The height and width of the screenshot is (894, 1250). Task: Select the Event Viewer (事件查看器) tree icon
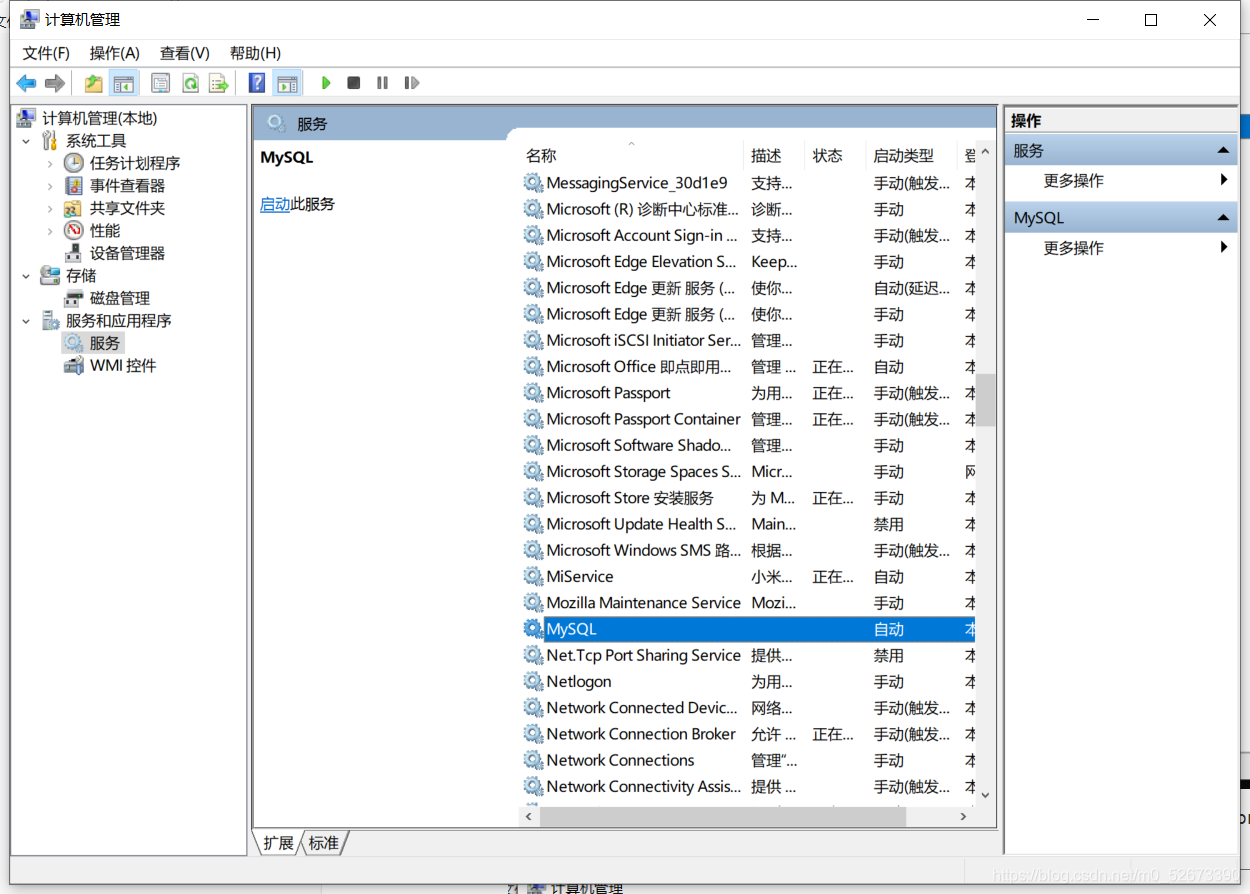point(74,186)
